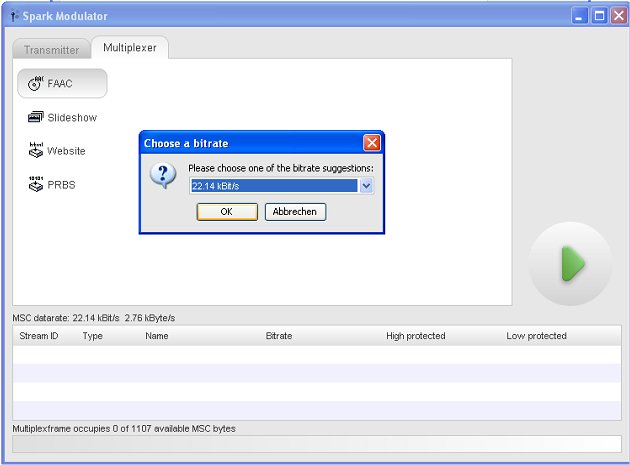Select the PRBS source icon
This screenshot has height=465, width=630.
(x=36, y=184)
